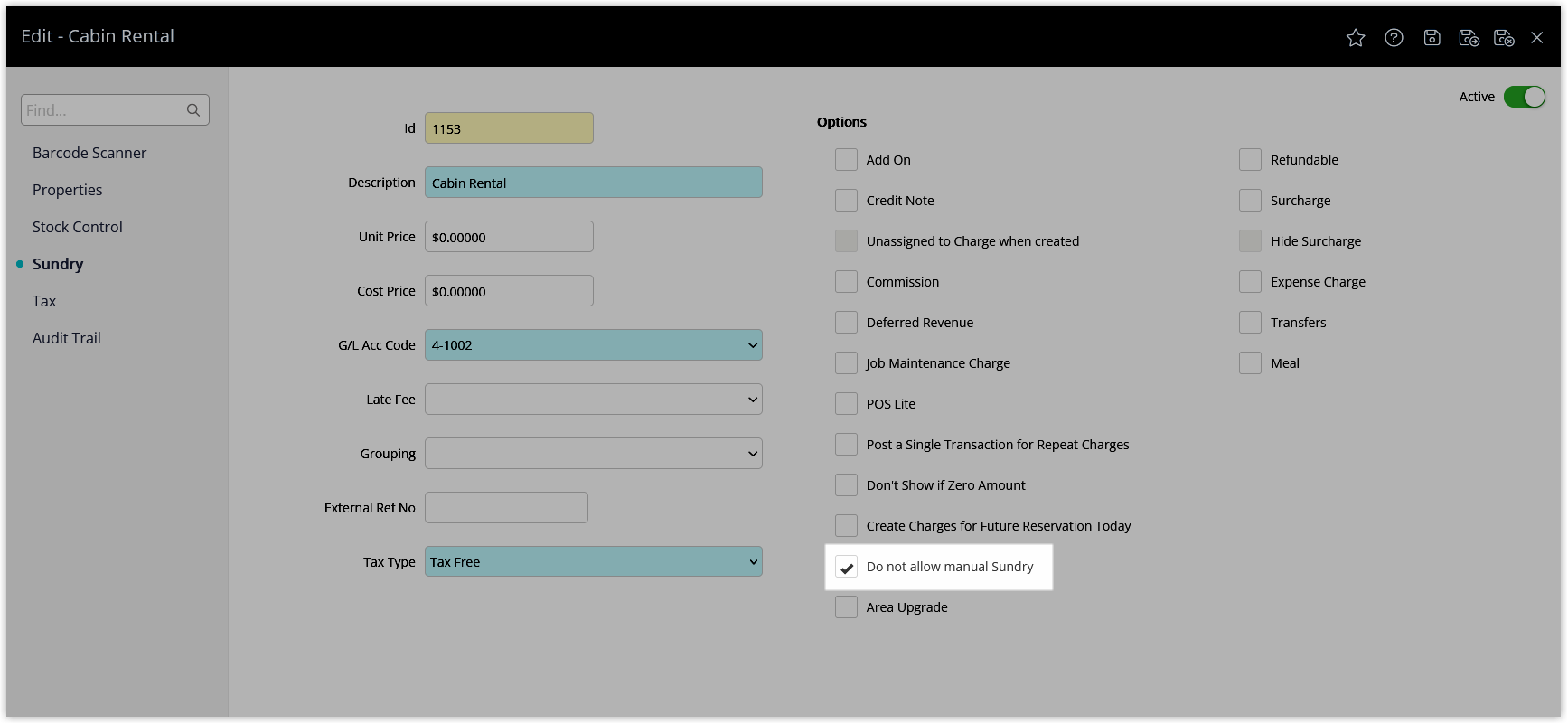
Task: Open the Tax section
Action: point(44,301)
